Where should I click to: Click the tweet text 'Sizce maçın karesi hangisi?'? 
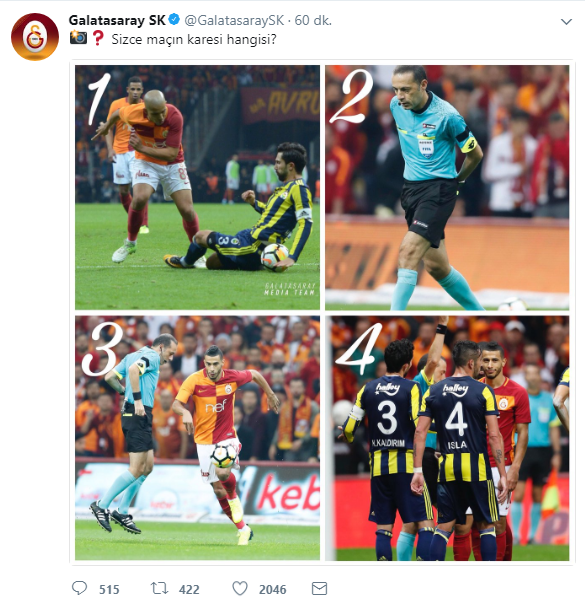click(x=194, y=39)
